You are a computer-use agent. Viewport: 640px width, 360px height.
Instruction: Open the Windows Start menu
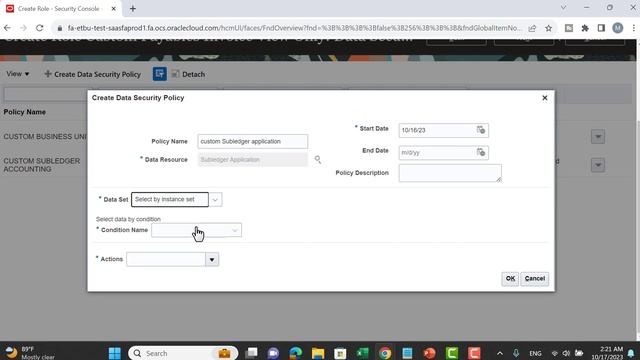115,353
